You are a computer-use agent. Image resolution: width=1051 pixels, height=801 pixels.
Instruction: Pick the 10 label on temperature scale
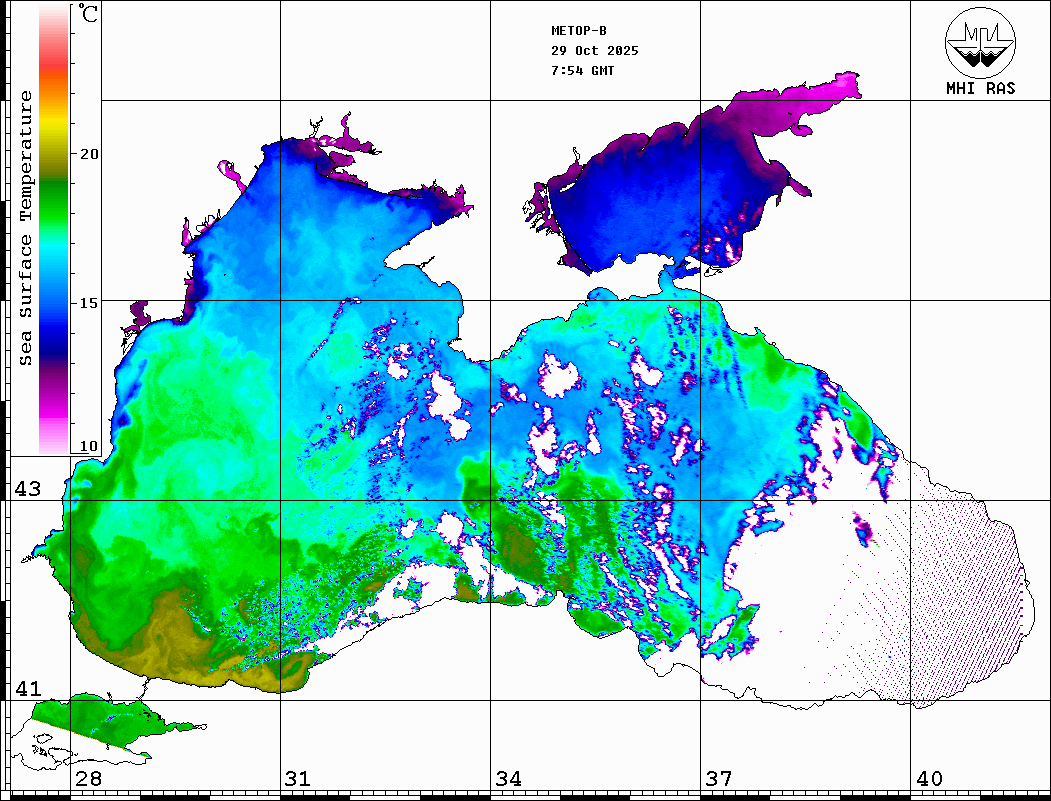point(89,446)
